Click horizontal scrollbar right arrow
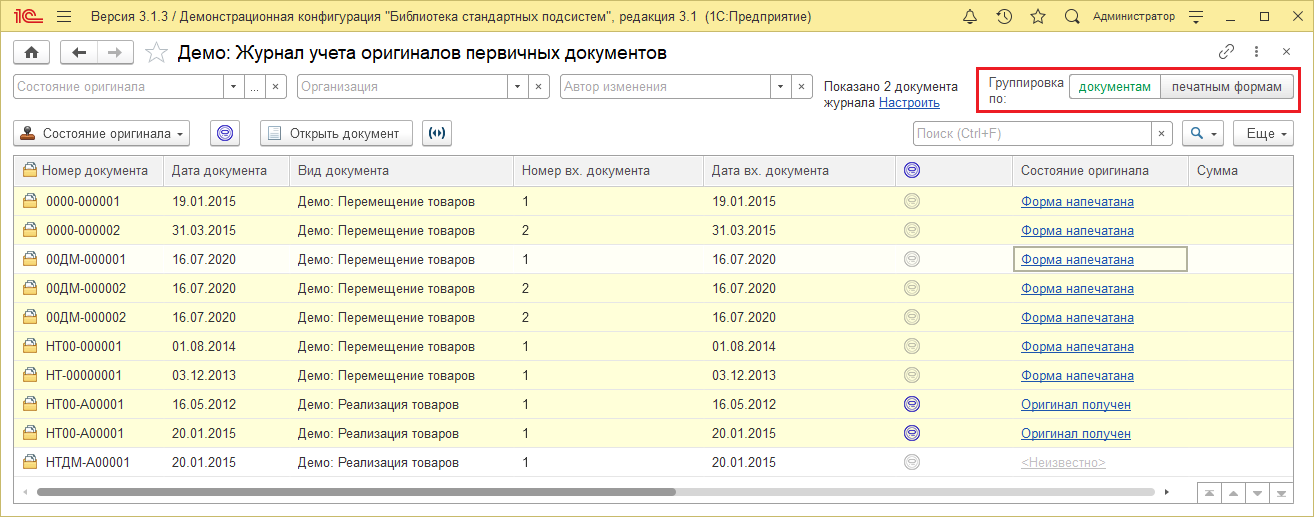This screenshot has width=1314, height=517. coord(1166,492)
